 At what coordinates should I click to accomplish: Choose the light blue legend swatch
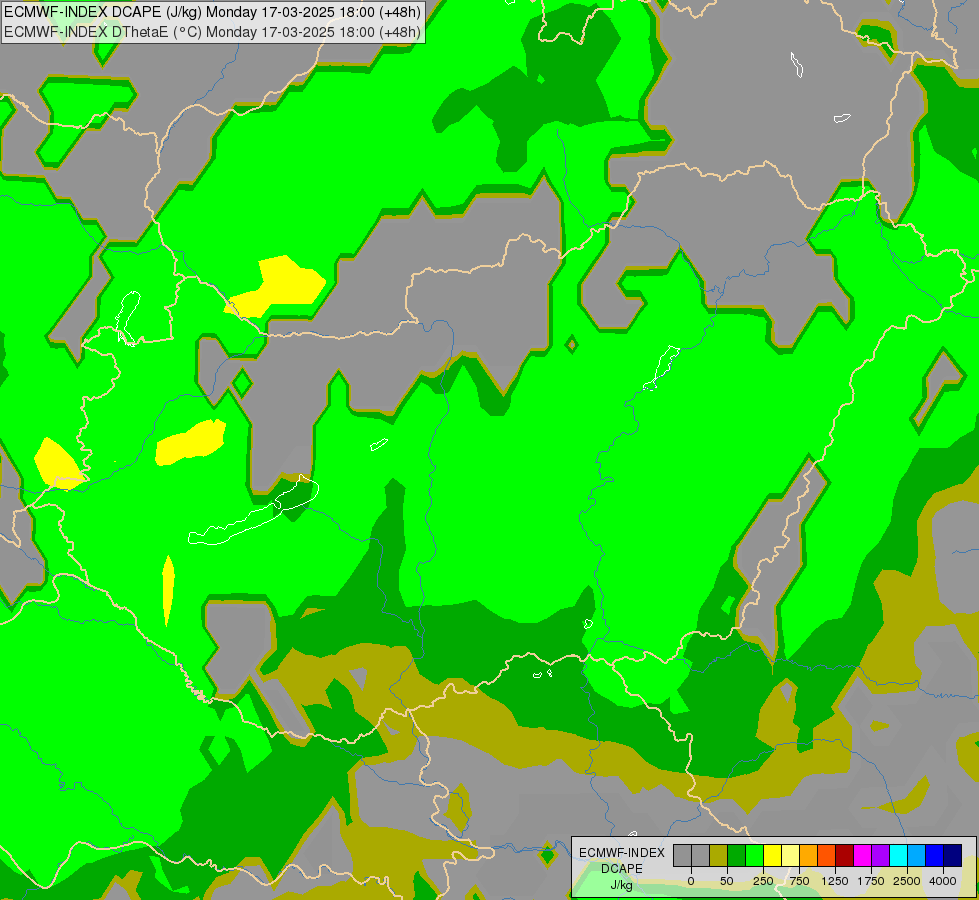pos(917,856)
